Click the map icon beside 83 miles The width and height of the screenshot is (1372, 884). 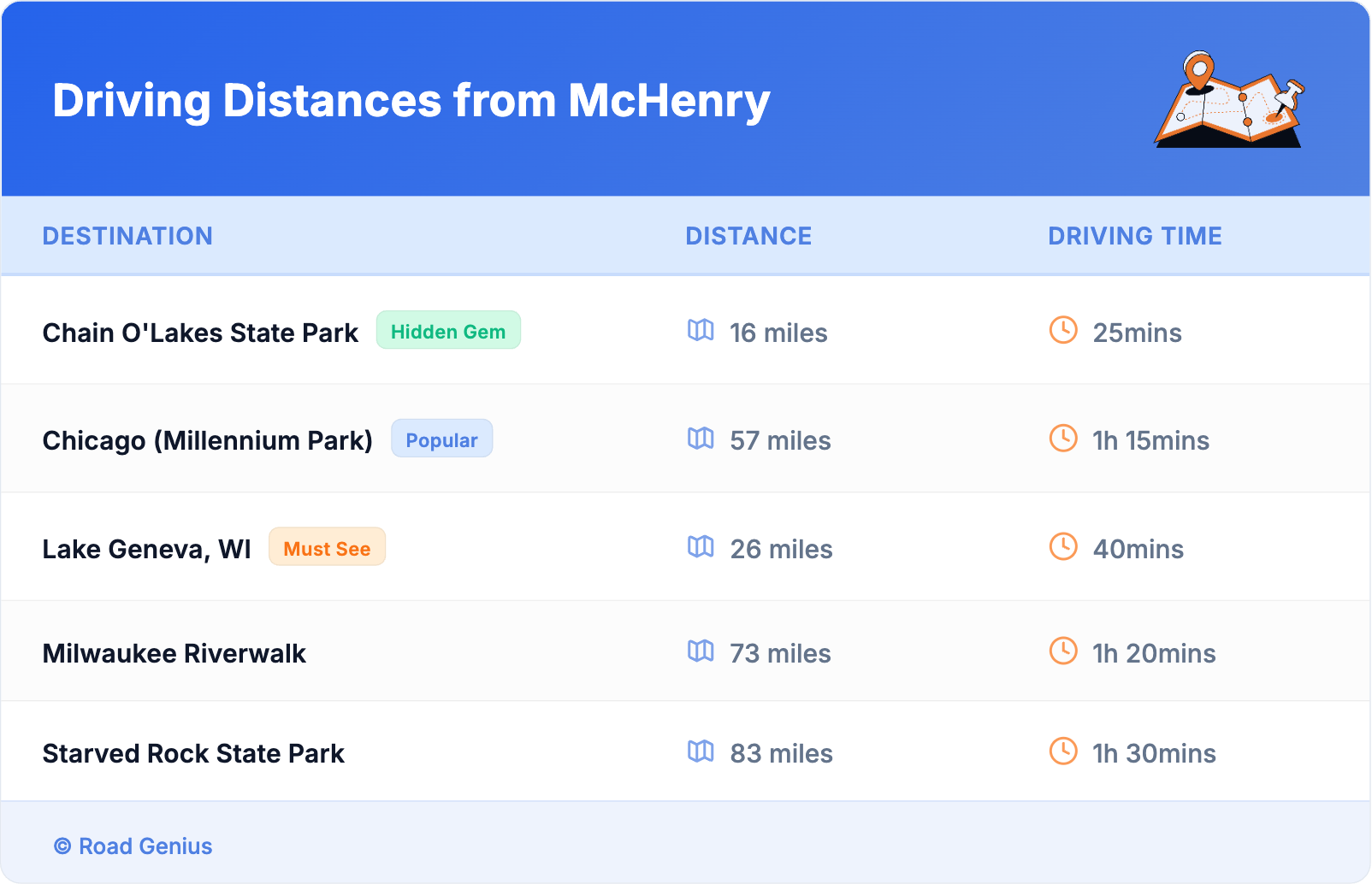click(701, 751)
